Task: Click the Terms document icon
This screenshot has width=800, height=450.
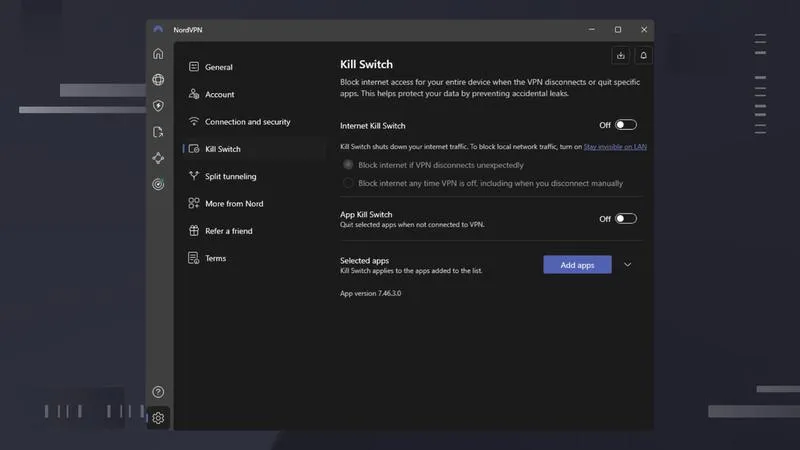Action: 193,258
